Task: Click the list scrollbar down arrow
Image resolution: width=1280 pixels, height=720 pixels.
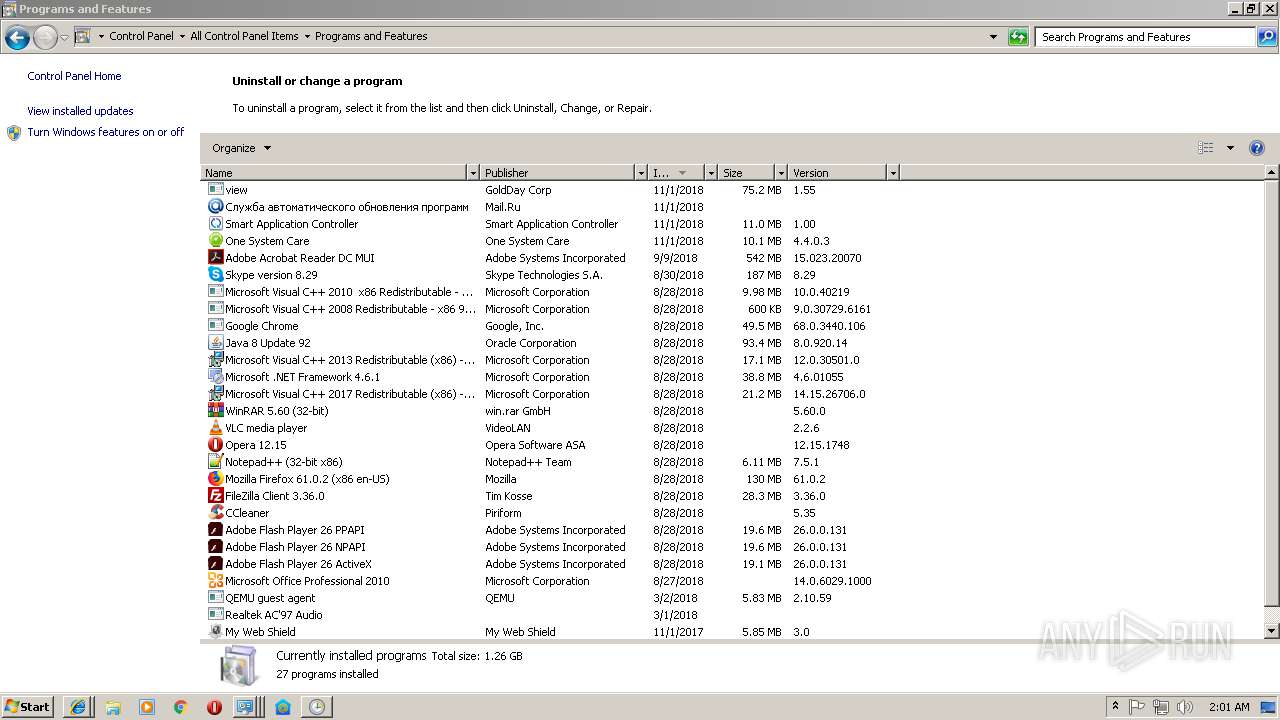Action: (1272, 631)
